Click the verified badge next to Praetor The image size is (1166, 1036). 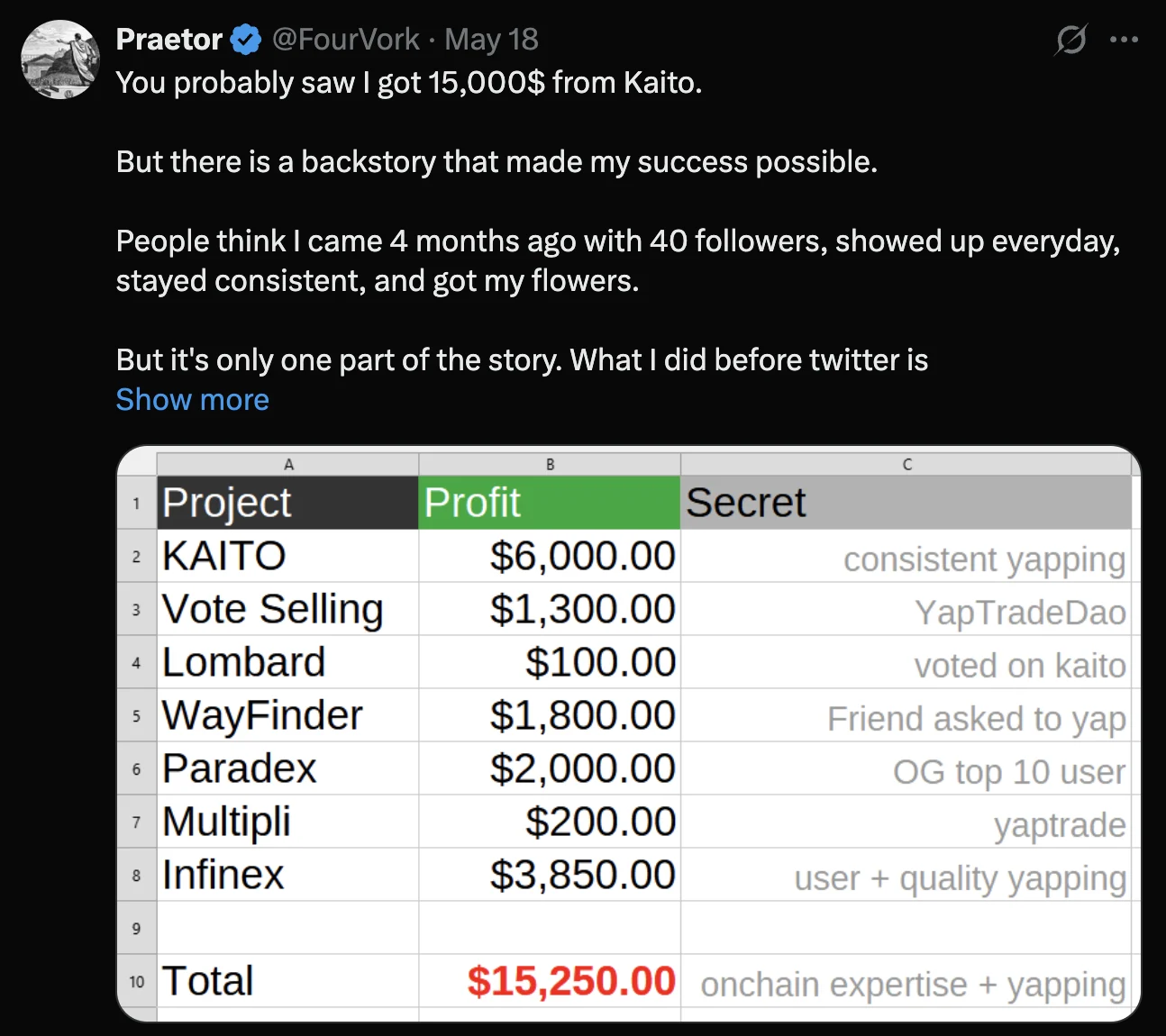click(245, 40)
